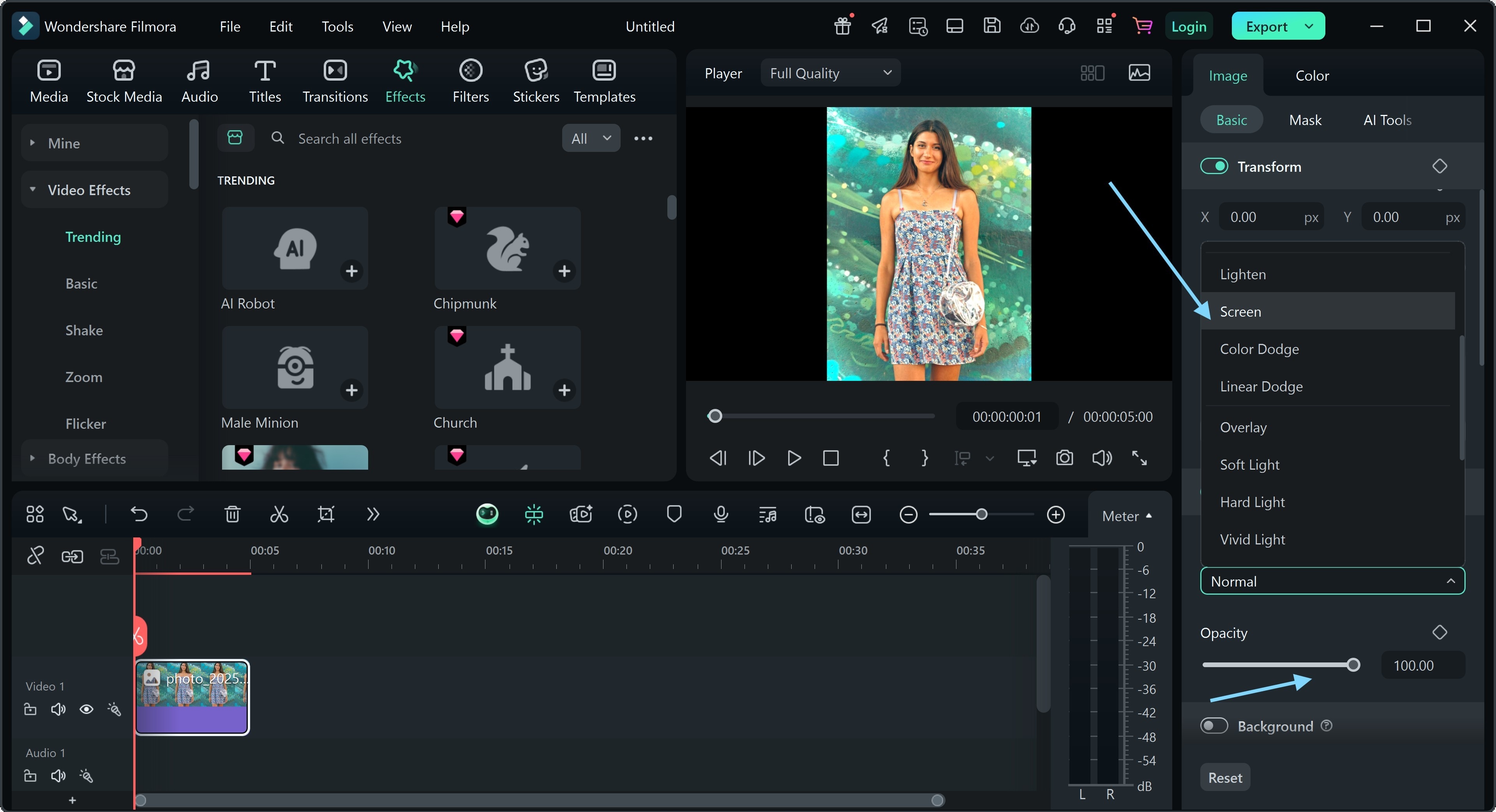Show more timeline tools chevrons
The width and height of the screenshot is (1496, 812).
(373, 514)
